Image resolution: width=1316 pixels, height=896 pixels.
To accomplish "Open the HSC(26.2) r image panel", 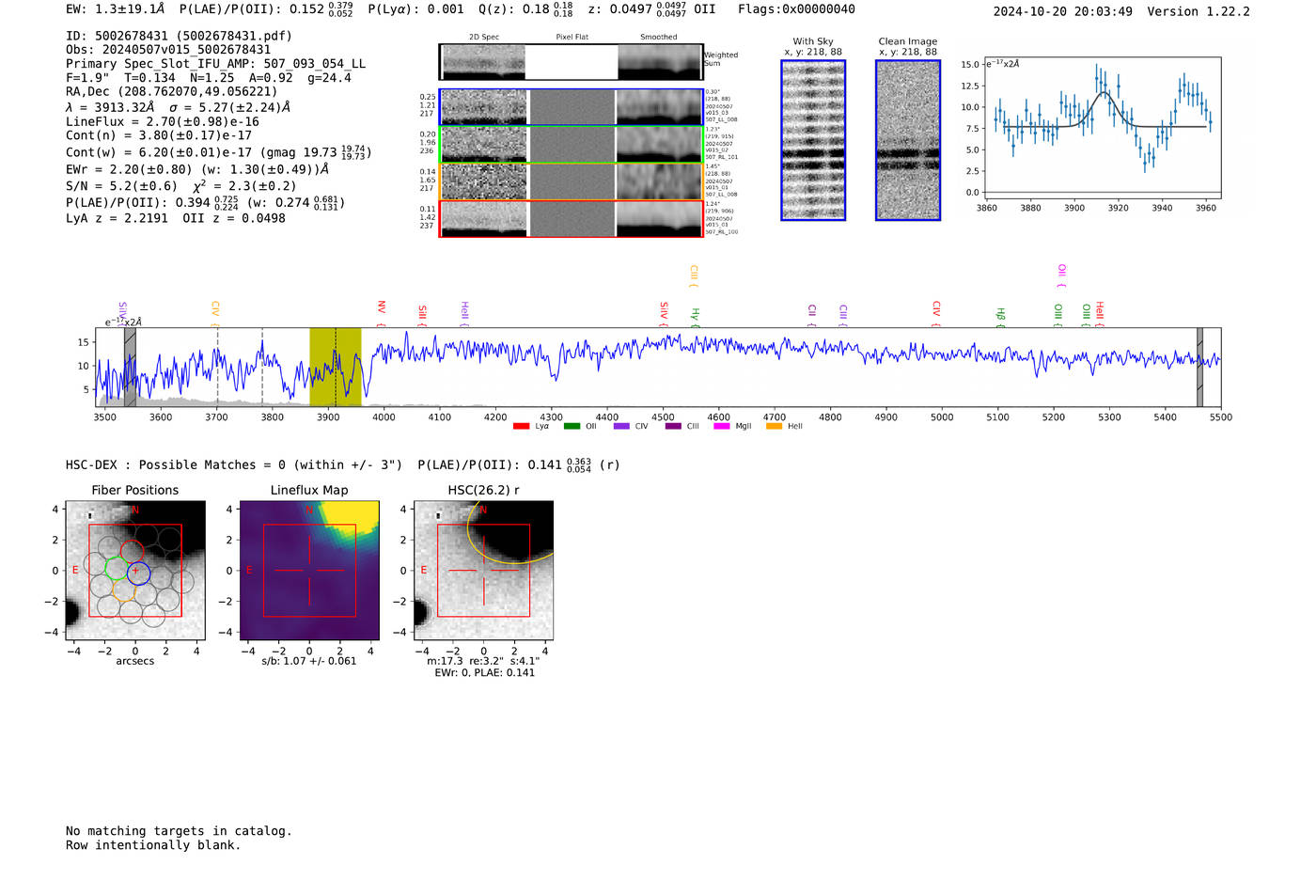I will point(483,571).
